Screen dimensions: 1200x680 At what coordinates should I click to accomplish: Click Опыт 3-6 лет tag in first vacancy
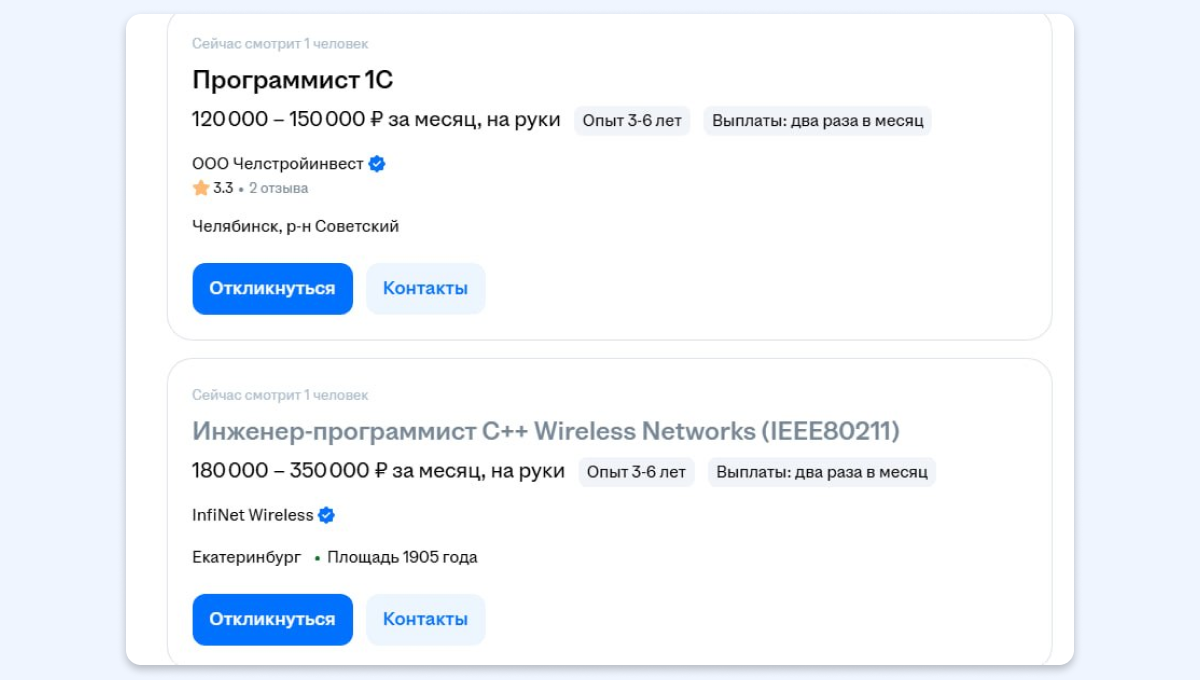click(632, 121)
